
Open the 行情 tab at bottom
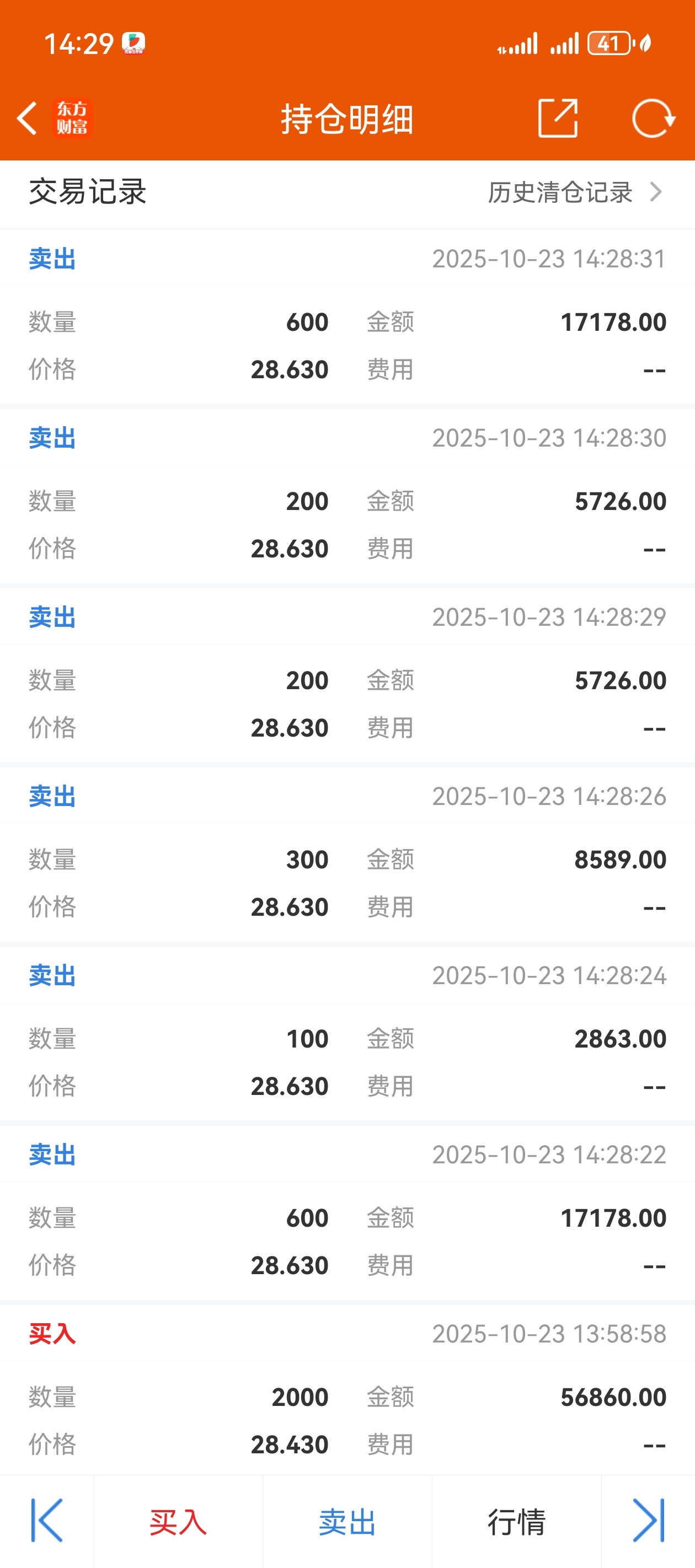point(516,1522)
